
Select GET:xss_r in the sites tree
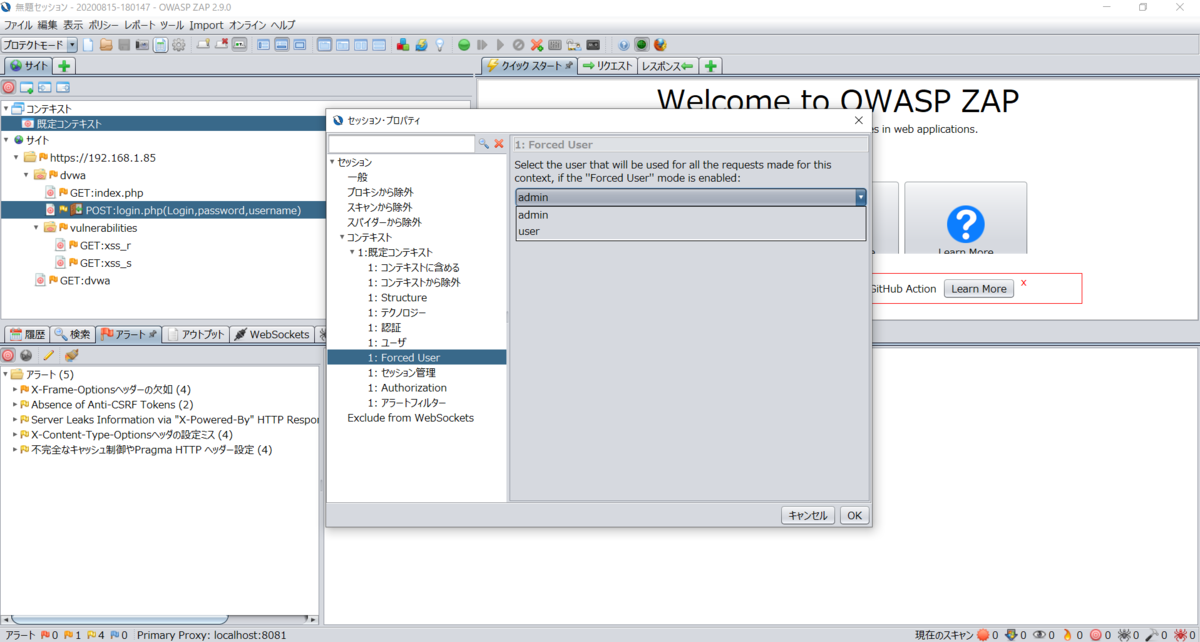[105, 245]
